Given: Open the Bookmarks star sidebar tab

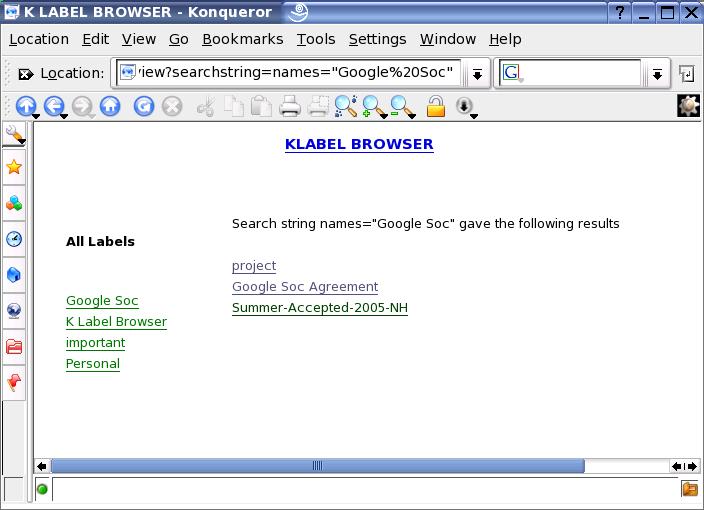Looking at the screenshot, I should click(14, 167).
